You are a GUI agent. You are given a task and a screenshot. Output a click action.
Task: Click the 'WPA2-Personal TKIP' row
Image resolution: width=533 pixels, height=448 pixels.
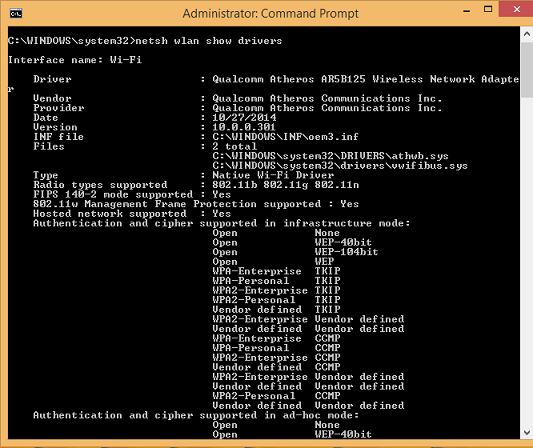(276, 300)
